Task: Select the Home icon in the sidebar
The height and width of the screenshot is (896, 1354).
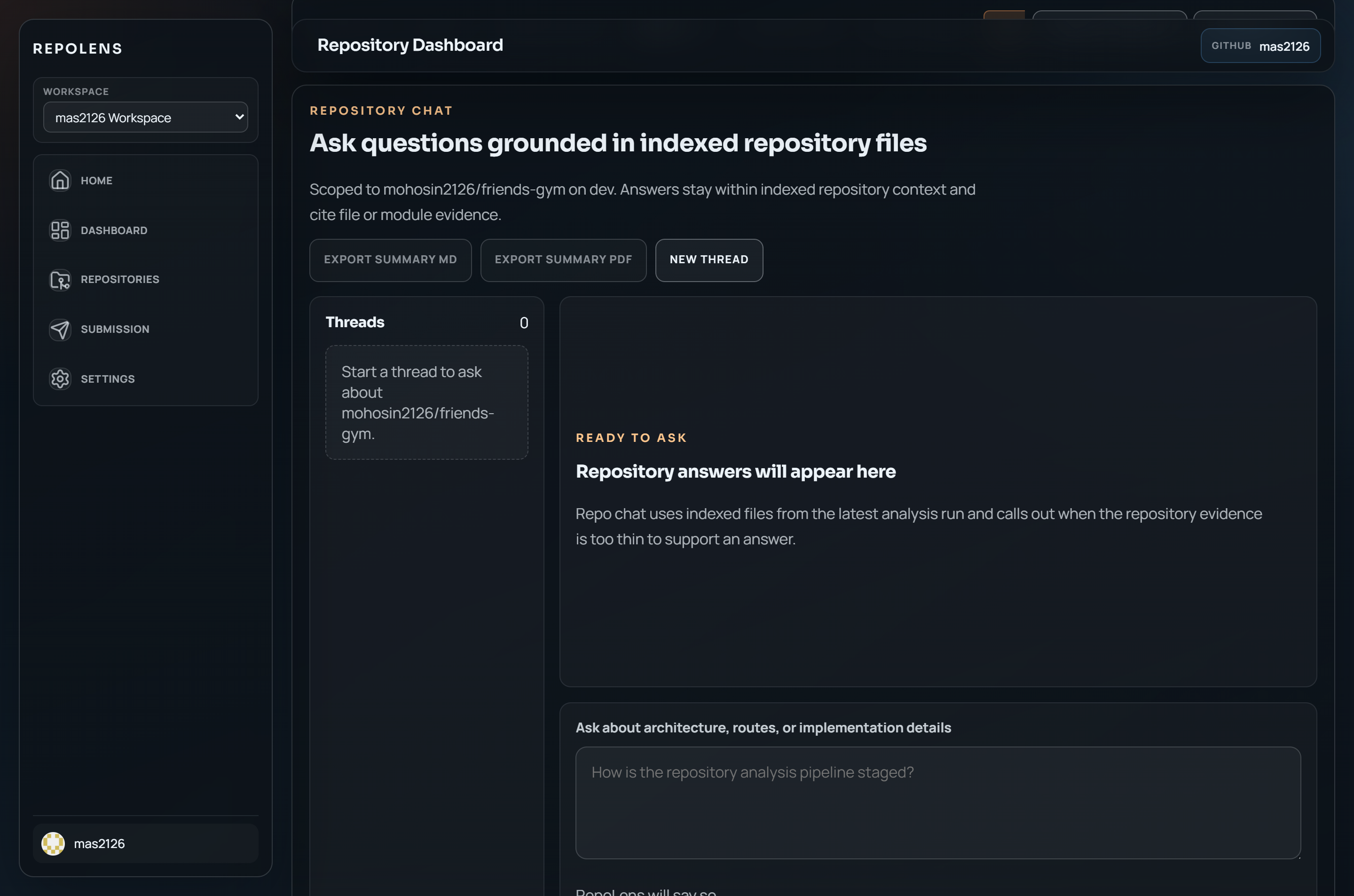Action: coord(60,180)
